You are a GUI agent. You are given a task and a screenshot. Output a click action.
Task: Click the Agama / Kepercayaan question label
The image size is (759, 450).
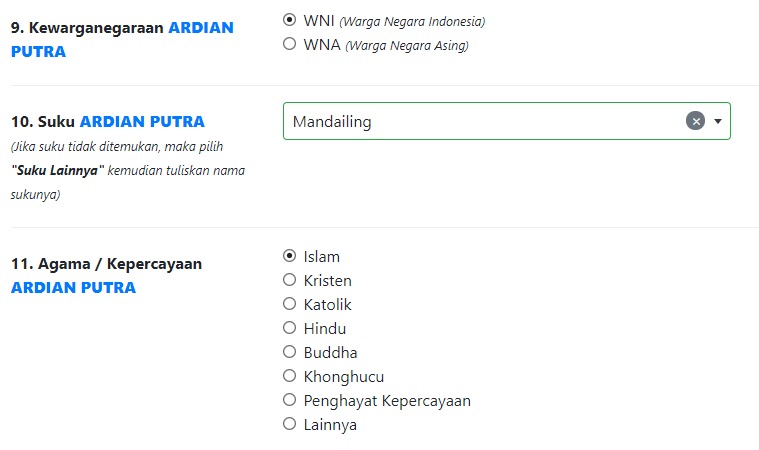coord(106,264)
